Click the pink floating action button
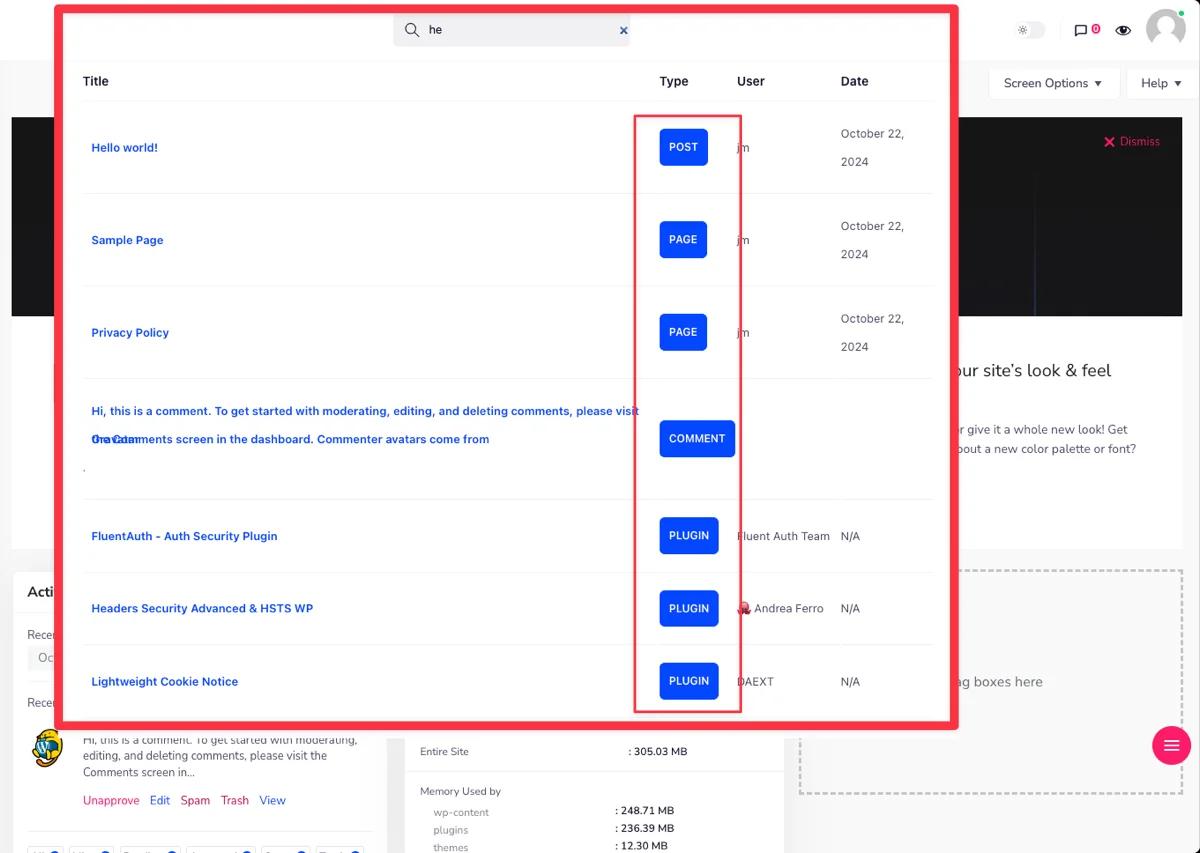 coord(1171,745)
